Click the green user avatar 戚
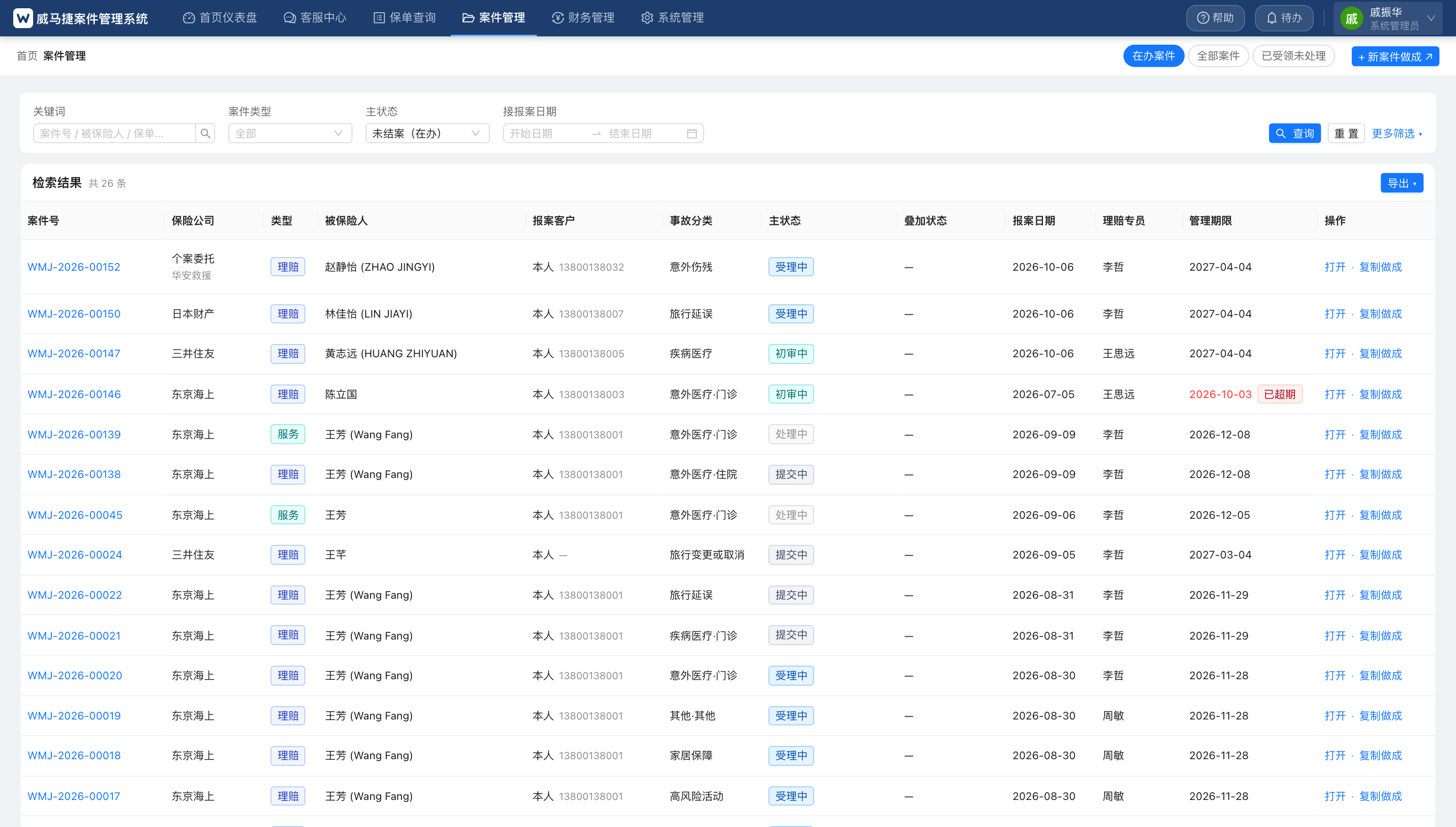Viewport: 1456px width, 827px height. point(1351,19)
